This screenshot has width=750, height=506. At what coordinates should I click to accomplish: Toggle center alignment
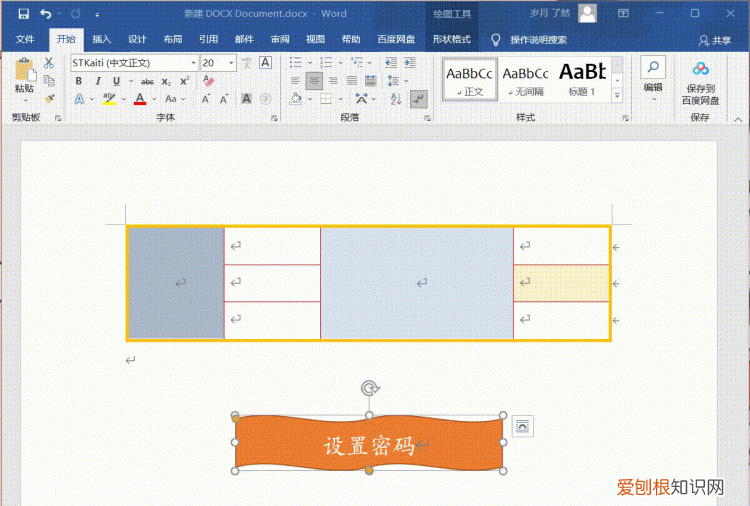coord(314,80)
